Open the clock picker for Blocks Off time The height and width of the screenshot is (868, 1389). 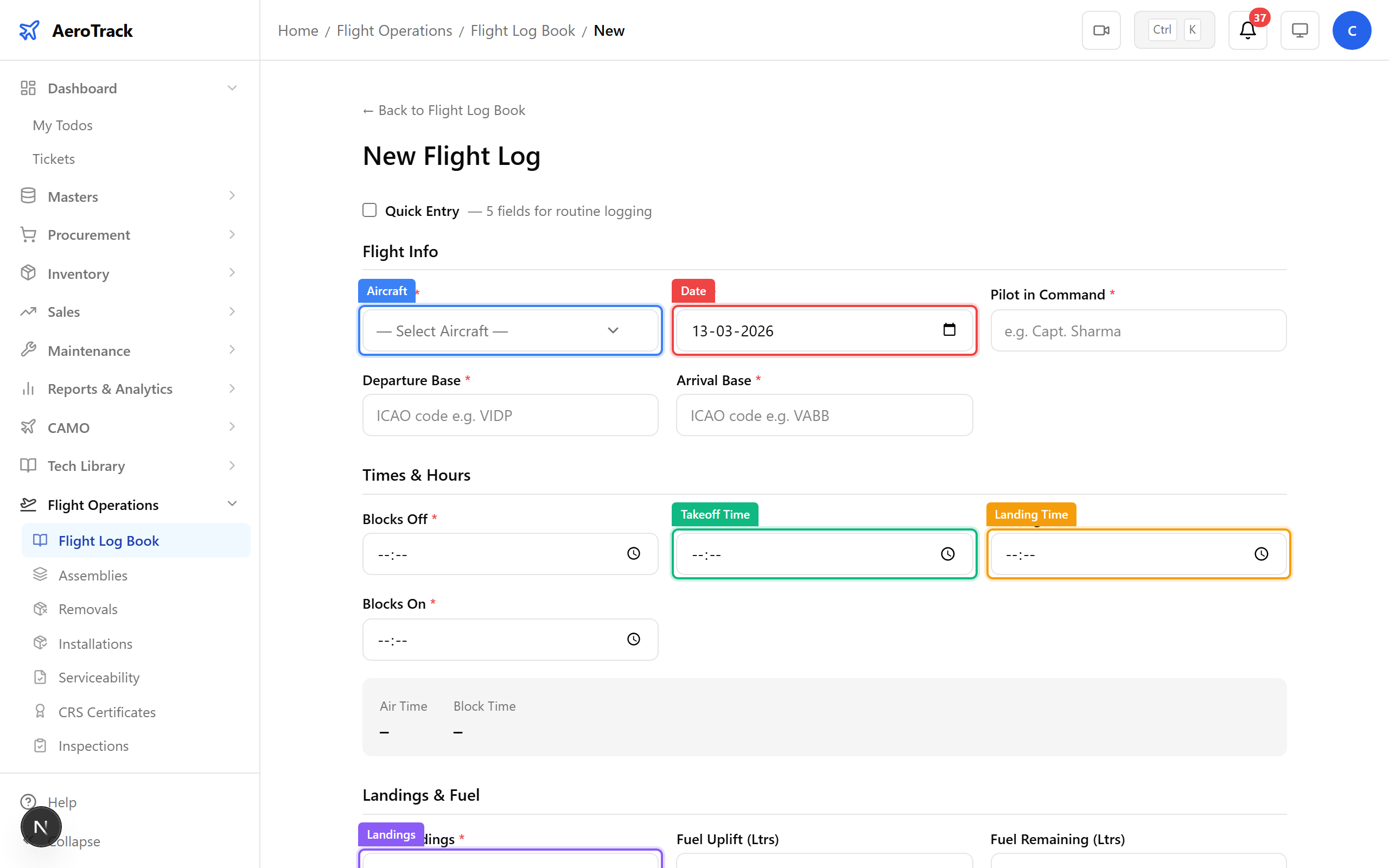633,553
